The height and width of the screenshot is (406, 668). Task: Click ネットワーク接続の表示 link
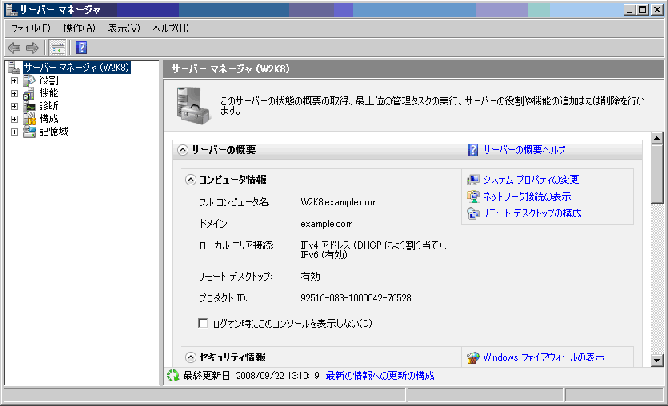click(527, 196)
